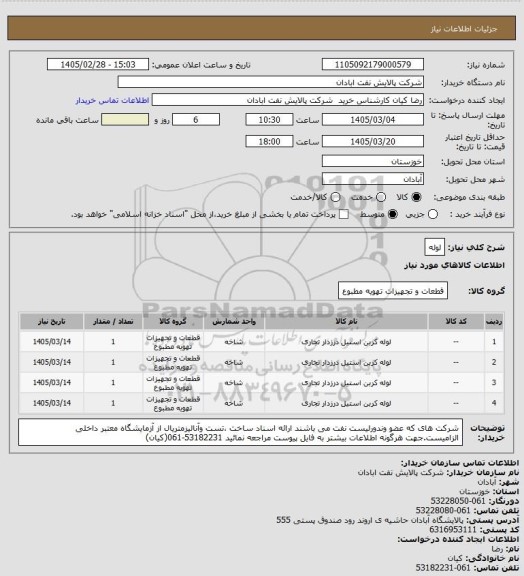Click the goods group cell in row 4

point(173,403)
